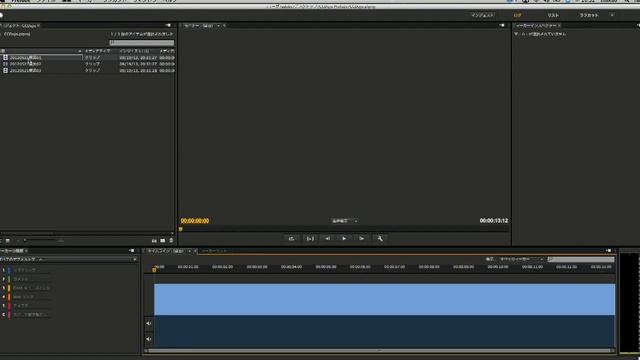The height and width of the screenshot is (360, 640).
Task: Open the wrench settings in Monitor controls
Action: (380, 238)
